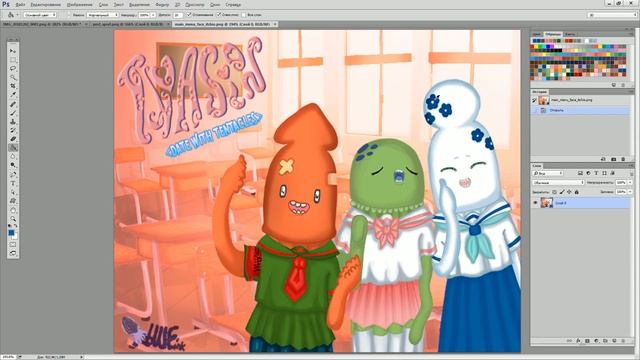Viewport: 640px width, 360px height.
Task: Open the Окно menu
Action: (215, 4)
